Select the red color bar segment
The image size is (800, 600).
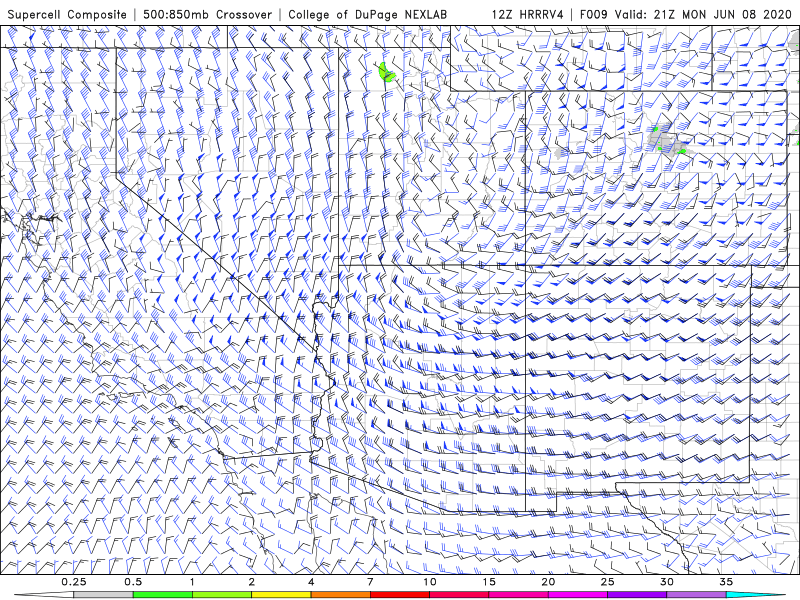(400, 595)
